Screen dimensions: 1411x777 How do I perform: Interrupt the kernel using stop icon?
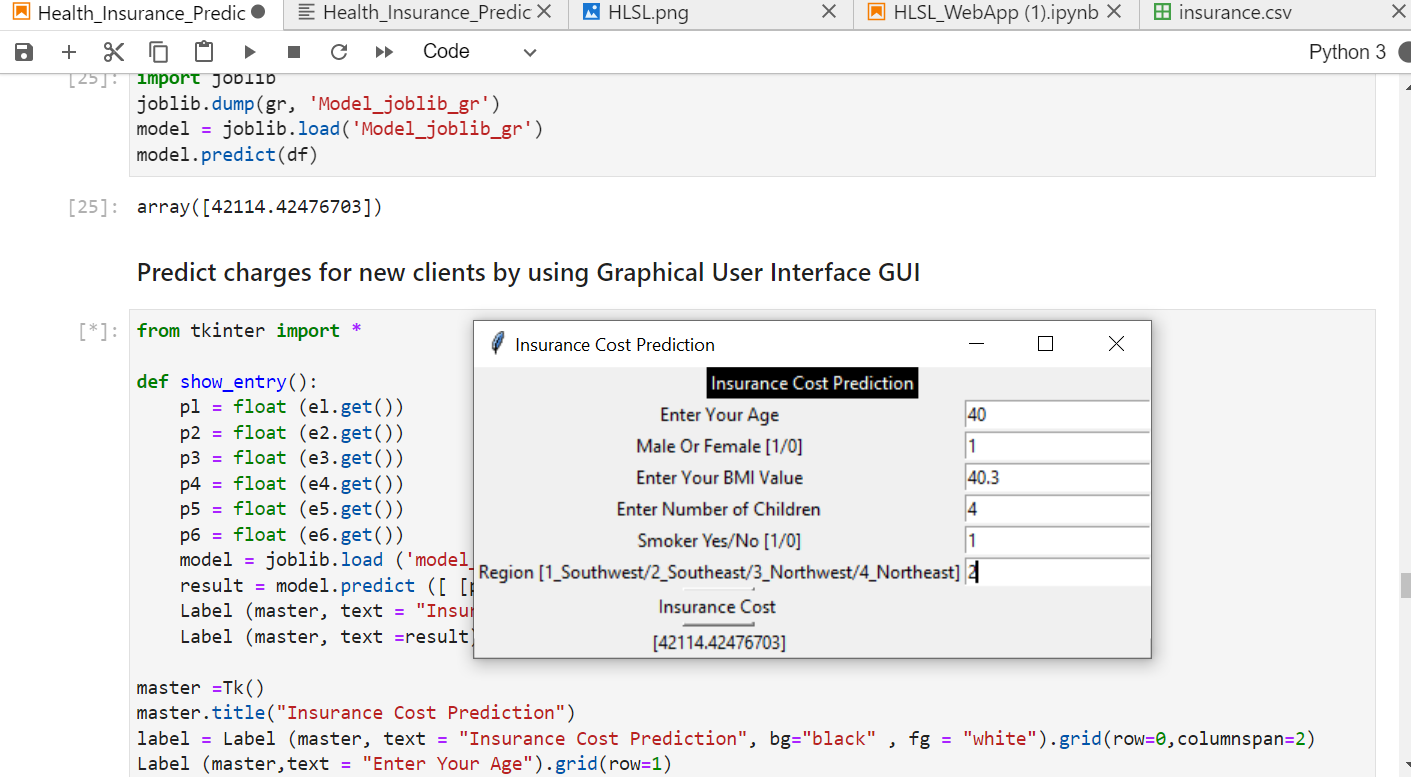tap(293, 51)
